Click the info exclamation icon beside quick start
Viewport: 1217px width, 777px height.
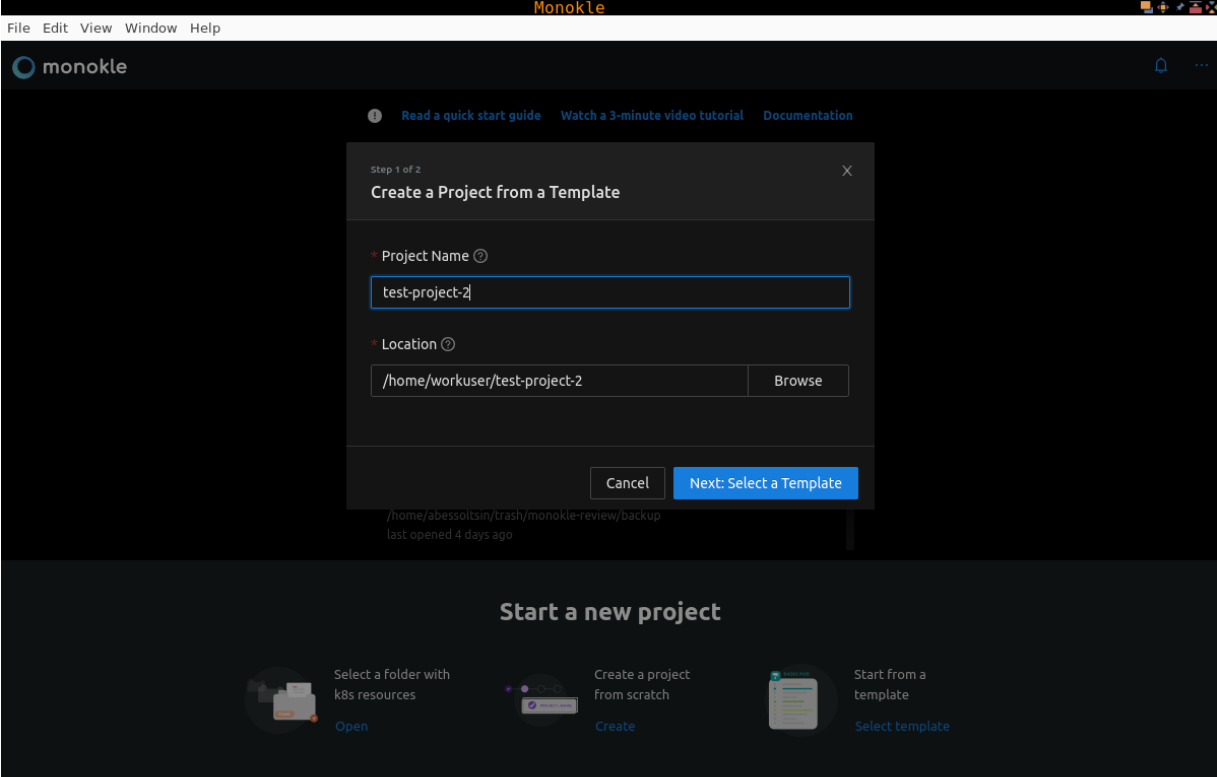375,116
